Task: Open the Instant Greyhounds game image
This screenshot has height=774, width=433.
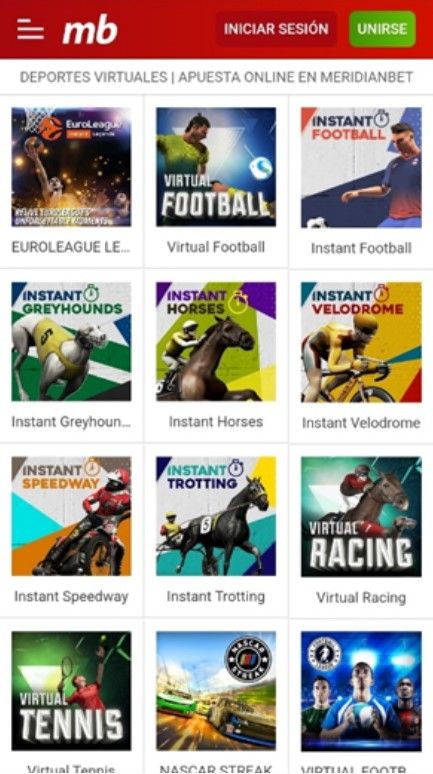Action: coord(72,342)
